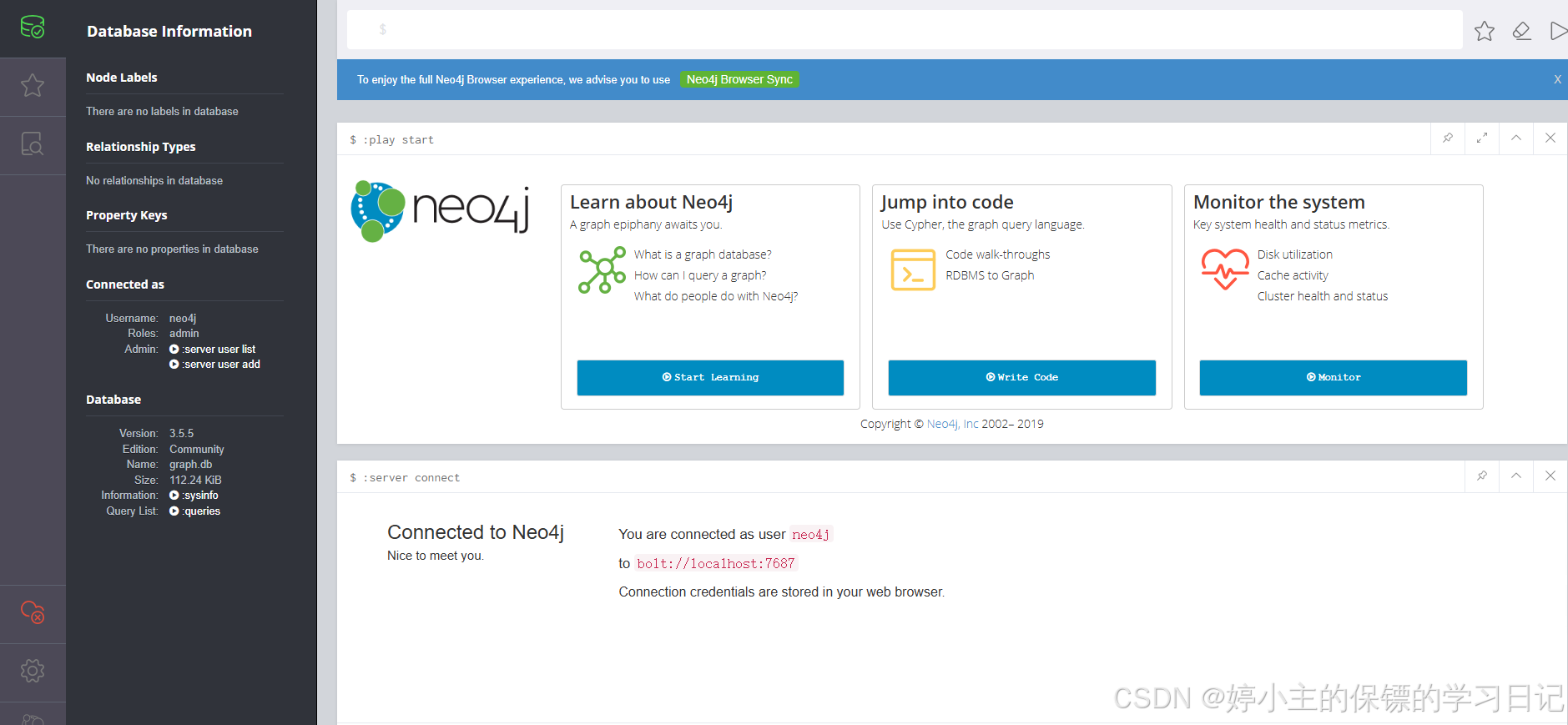Viewport: 1568px width, 725px height.
Task: Click the 'Property Keys' heading
Action: click(x=127, y=215)
